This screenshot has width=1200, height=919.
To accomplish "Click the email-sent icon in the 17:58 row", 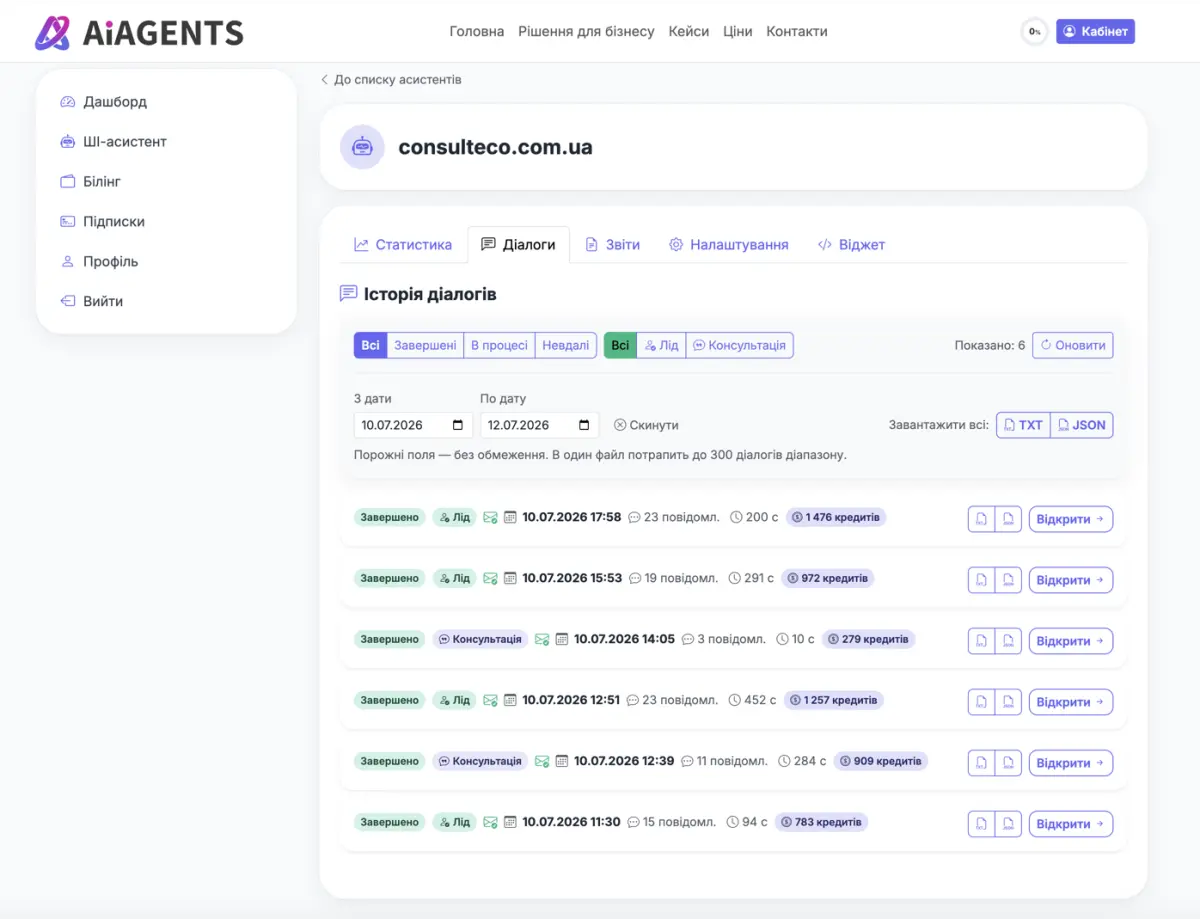I will (x=490, y=518).
